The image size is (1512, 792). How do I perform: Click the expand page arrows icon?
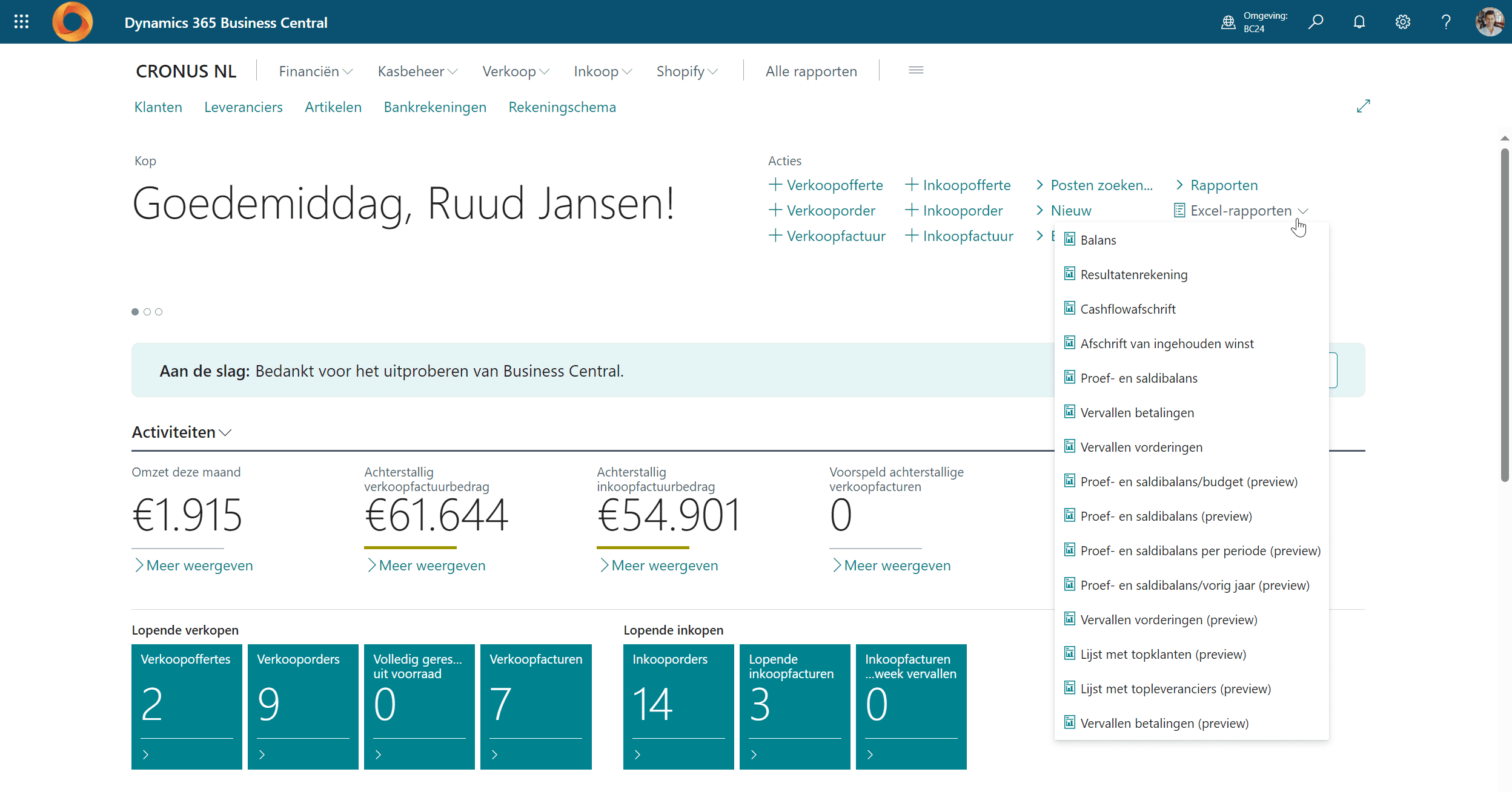1363,106
